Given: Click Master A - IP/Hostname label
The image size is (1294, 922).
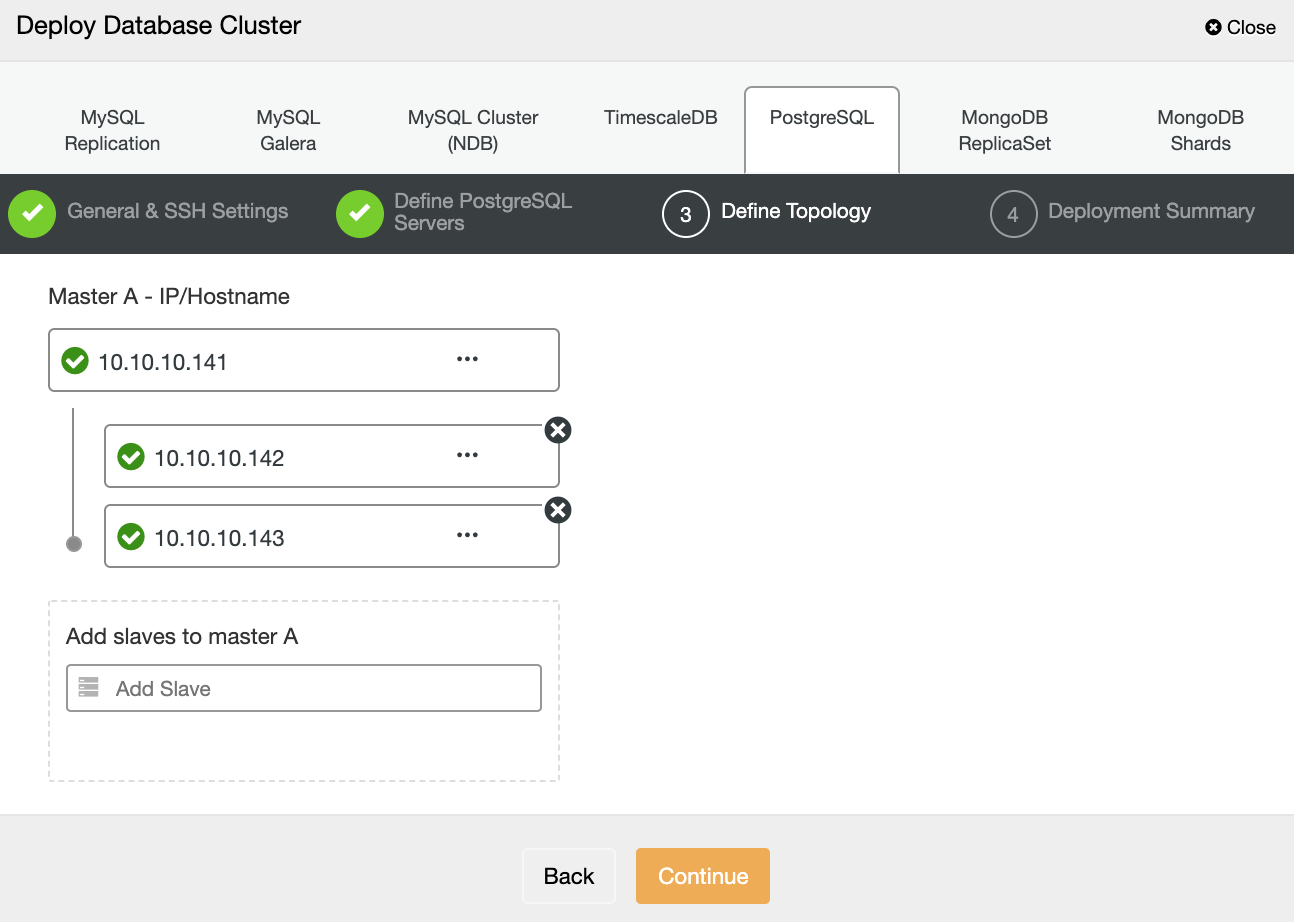Looking at the screenshot, I should pos(169,296).
